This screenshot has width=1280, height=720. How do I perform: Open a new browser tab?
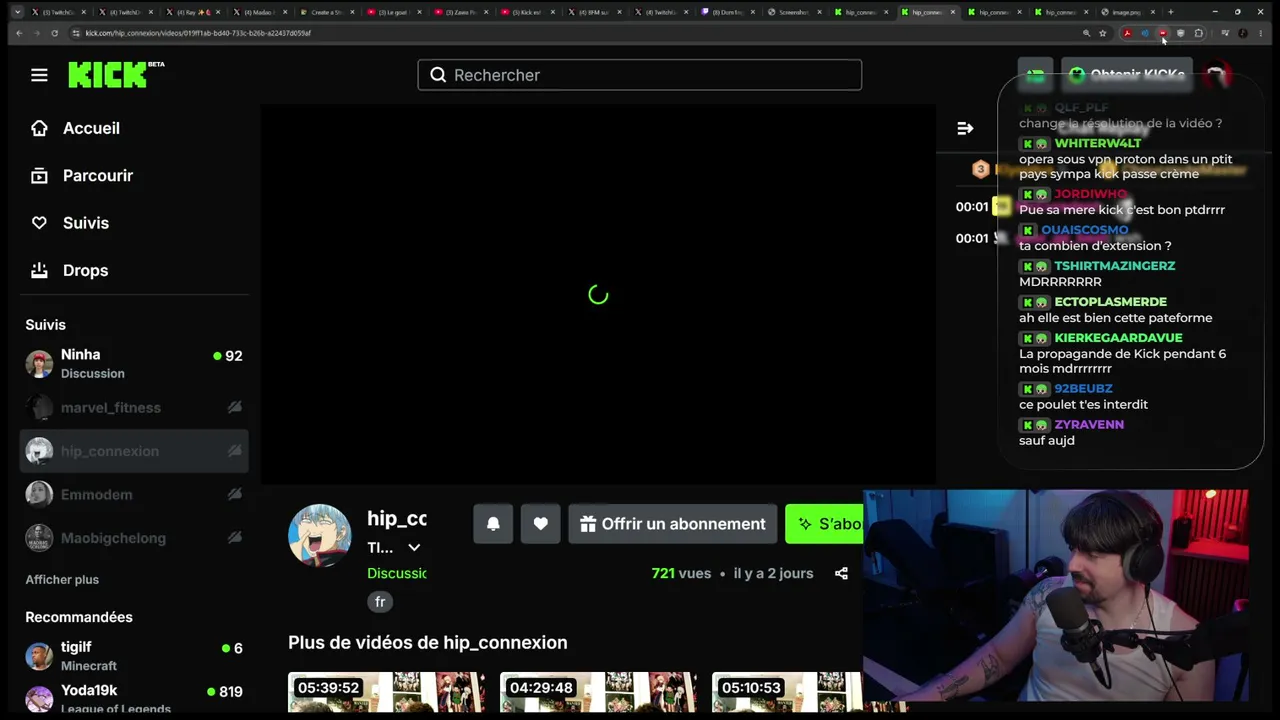point(1170,12)
